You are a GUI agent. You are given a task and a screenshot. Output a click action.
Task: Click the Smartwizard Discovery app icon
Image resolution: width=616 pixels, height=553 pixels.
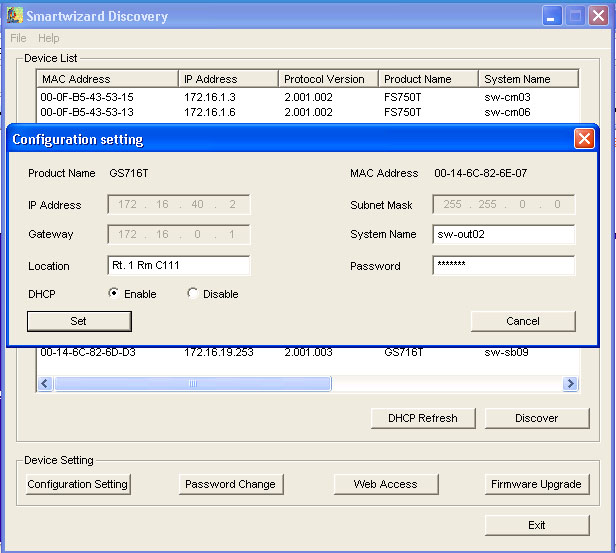(15, 15)
